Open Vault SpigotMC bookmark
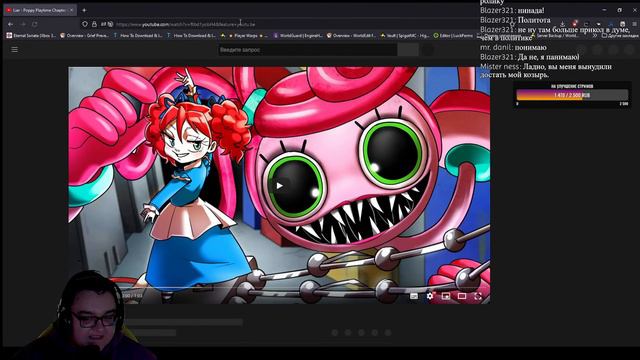640x360 pixels. click(404, 36)
